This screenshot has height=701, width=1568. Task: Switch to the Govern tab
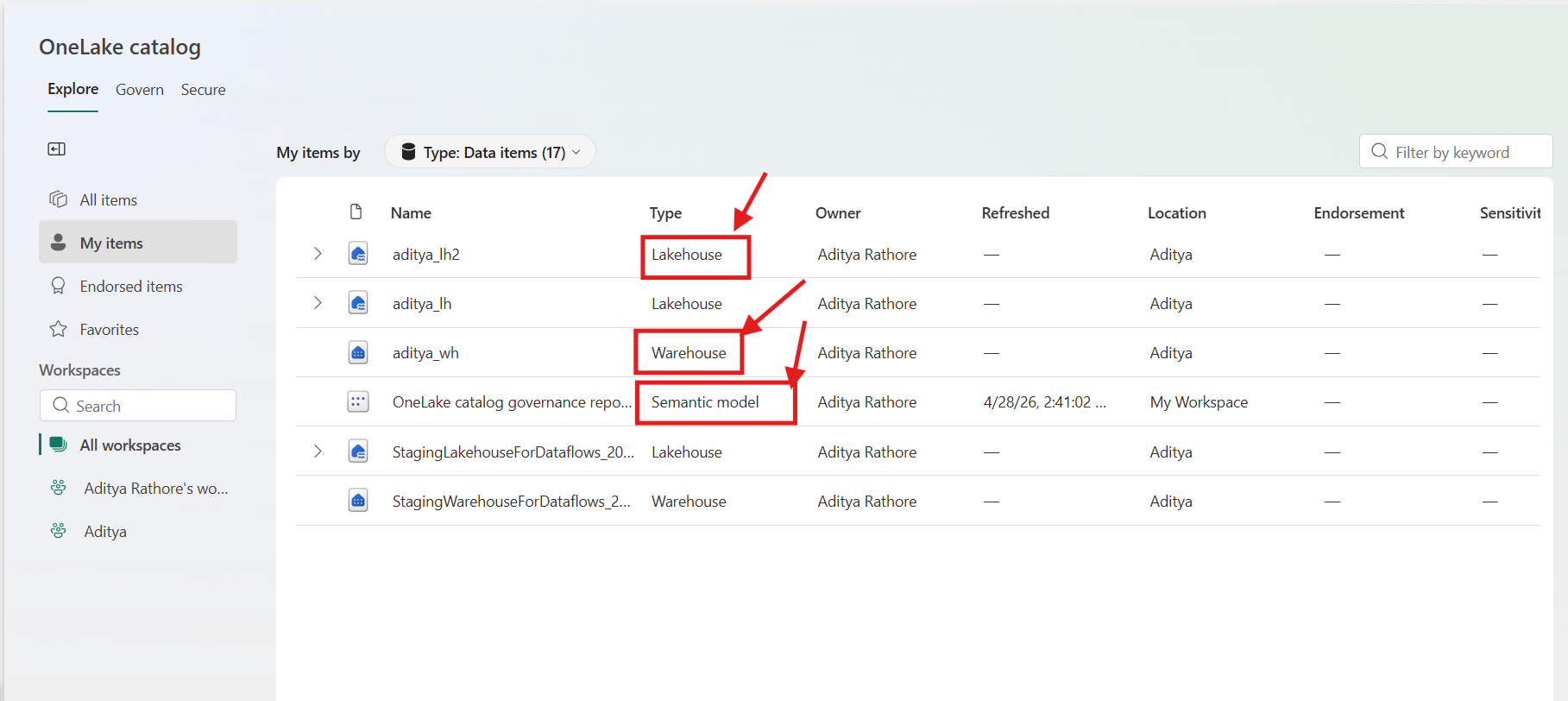140,90
